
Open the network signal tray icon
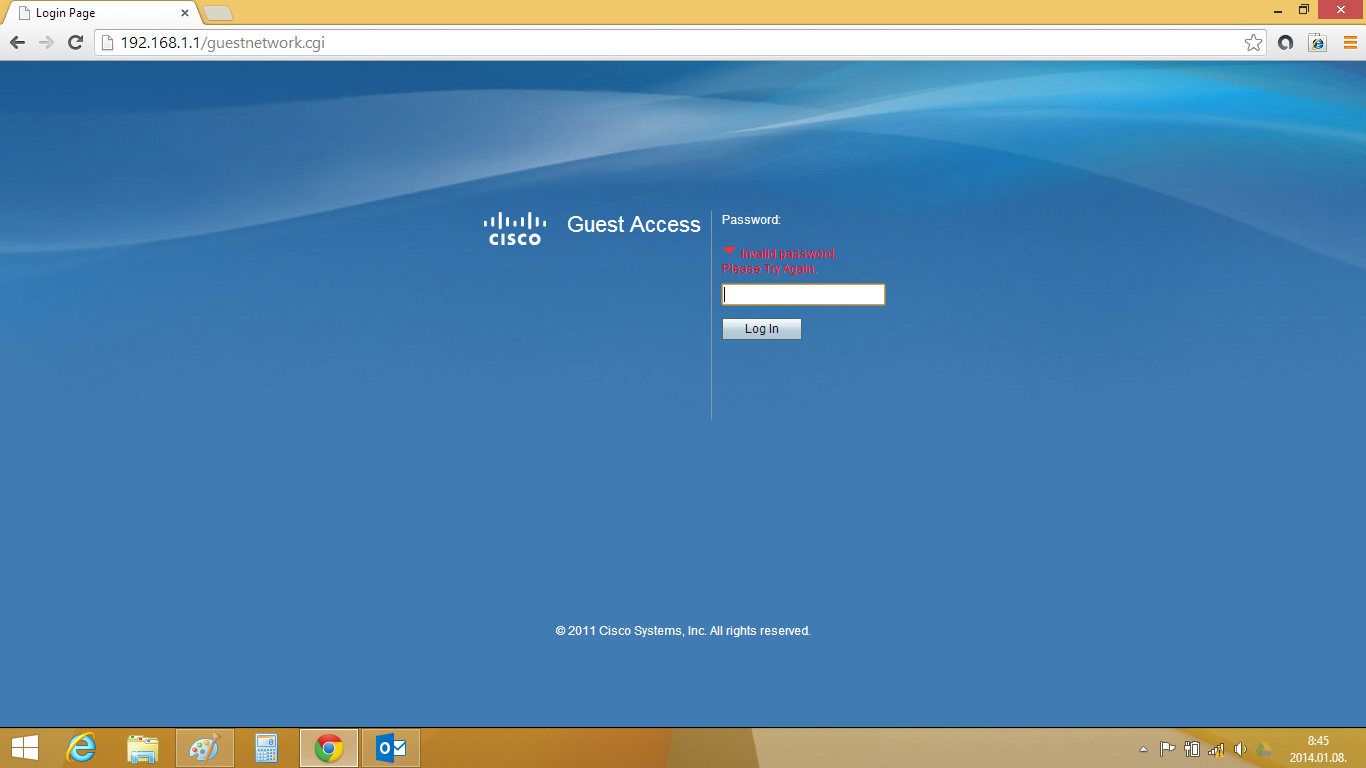point(1216,749)
